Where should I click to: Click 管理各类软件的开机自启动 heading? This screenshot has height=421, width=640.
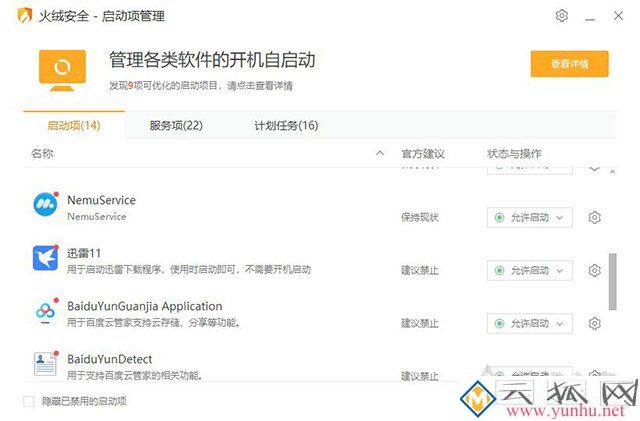coord(212,60)
